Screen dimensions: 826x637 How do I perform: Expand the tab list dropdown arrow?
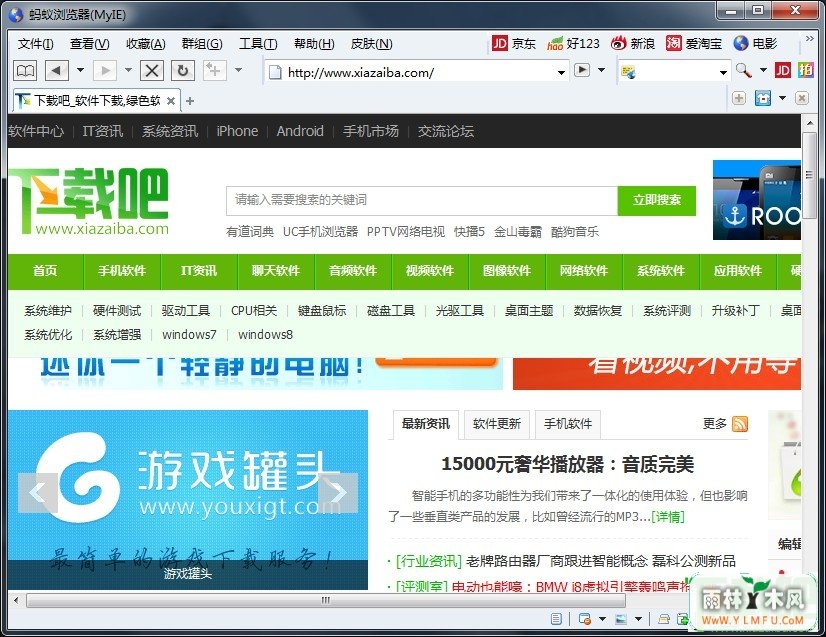782,98
